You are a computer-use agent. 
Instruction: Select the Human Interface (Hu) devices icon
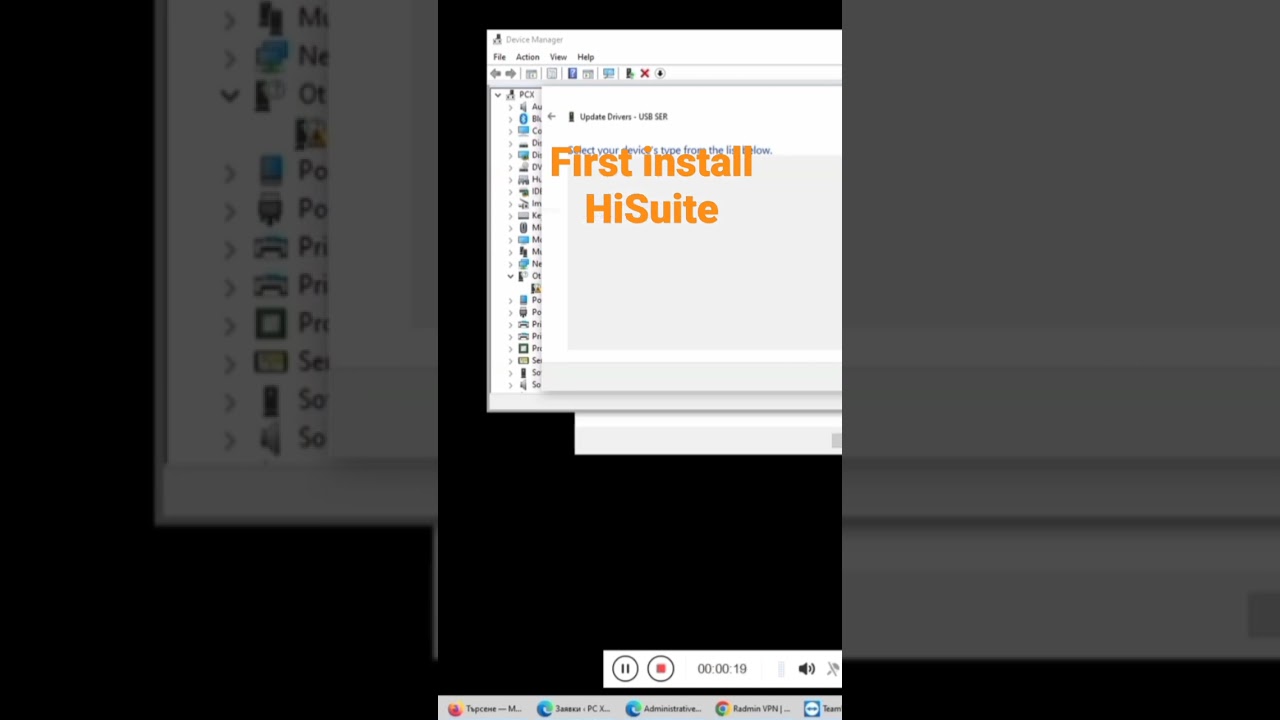point(523,179)
